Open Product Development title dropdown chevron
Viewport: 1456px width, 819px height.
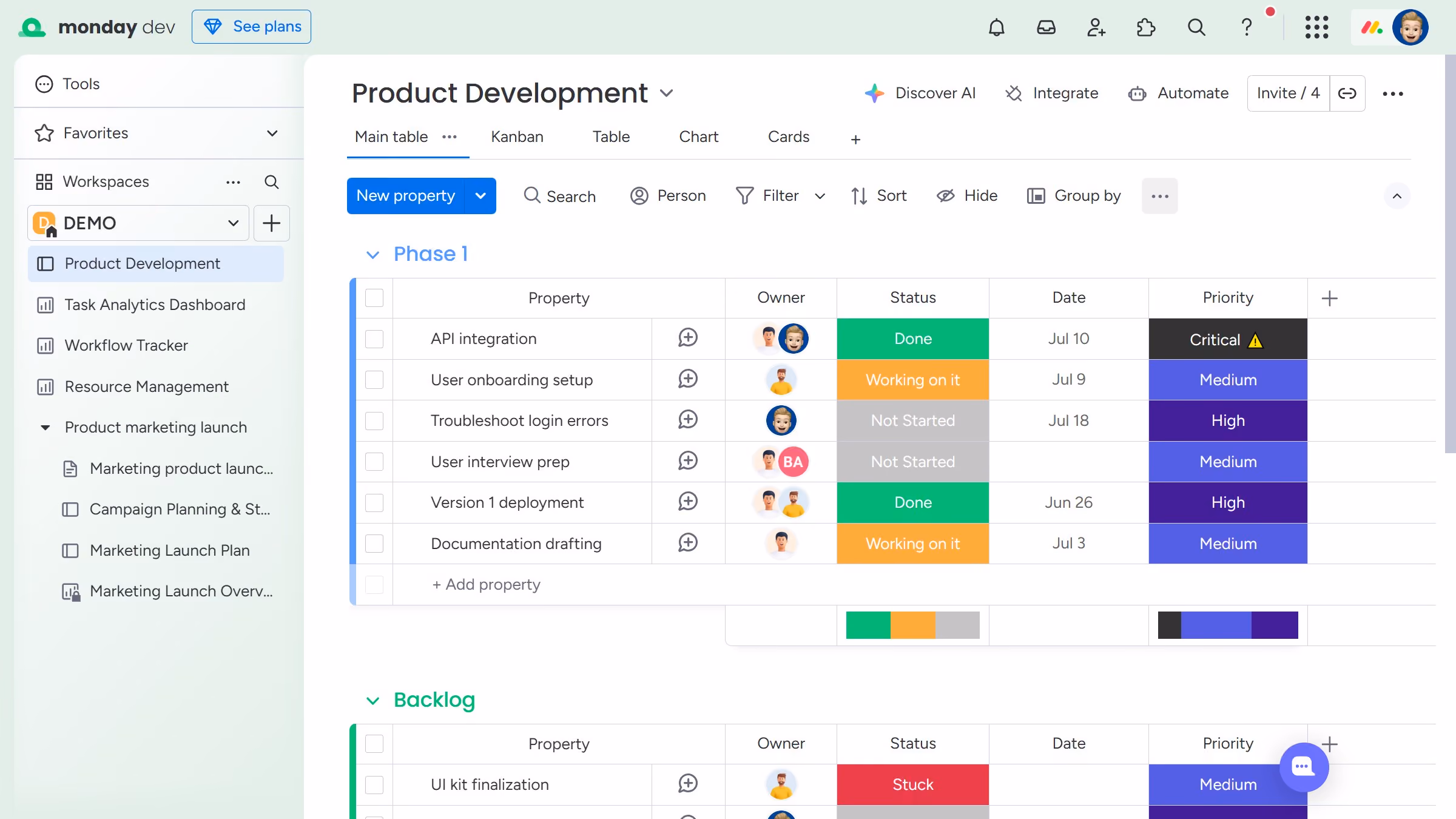666,93
